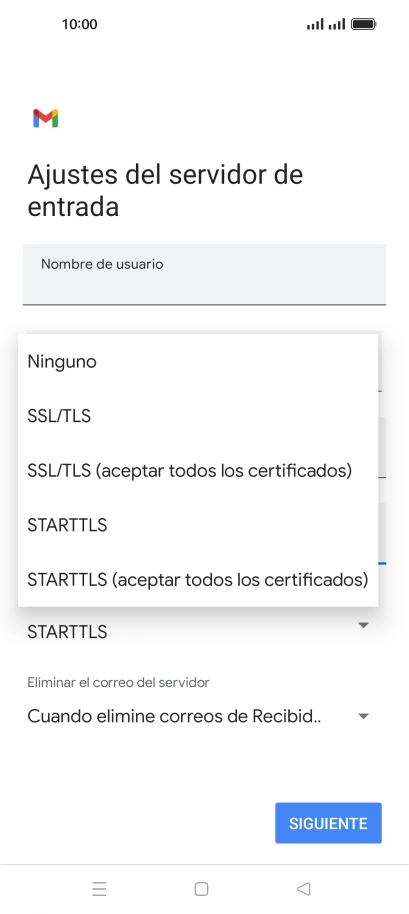Check the battery icon in the status bar
Viewport: 409px width, 914px height.
click(x=364, y=24)
